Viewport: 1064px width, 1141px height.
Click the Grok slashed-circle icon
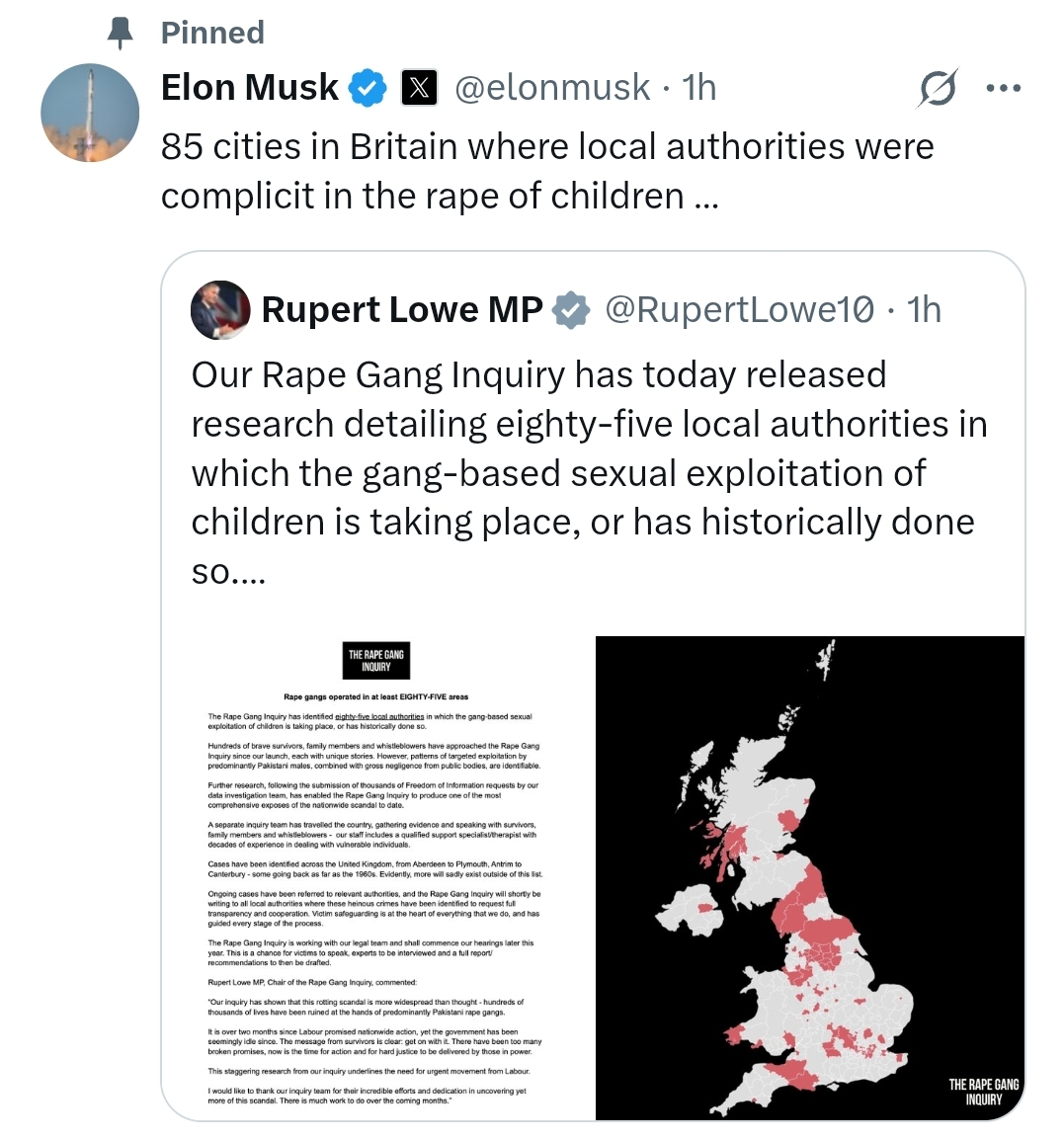(938, 89)
